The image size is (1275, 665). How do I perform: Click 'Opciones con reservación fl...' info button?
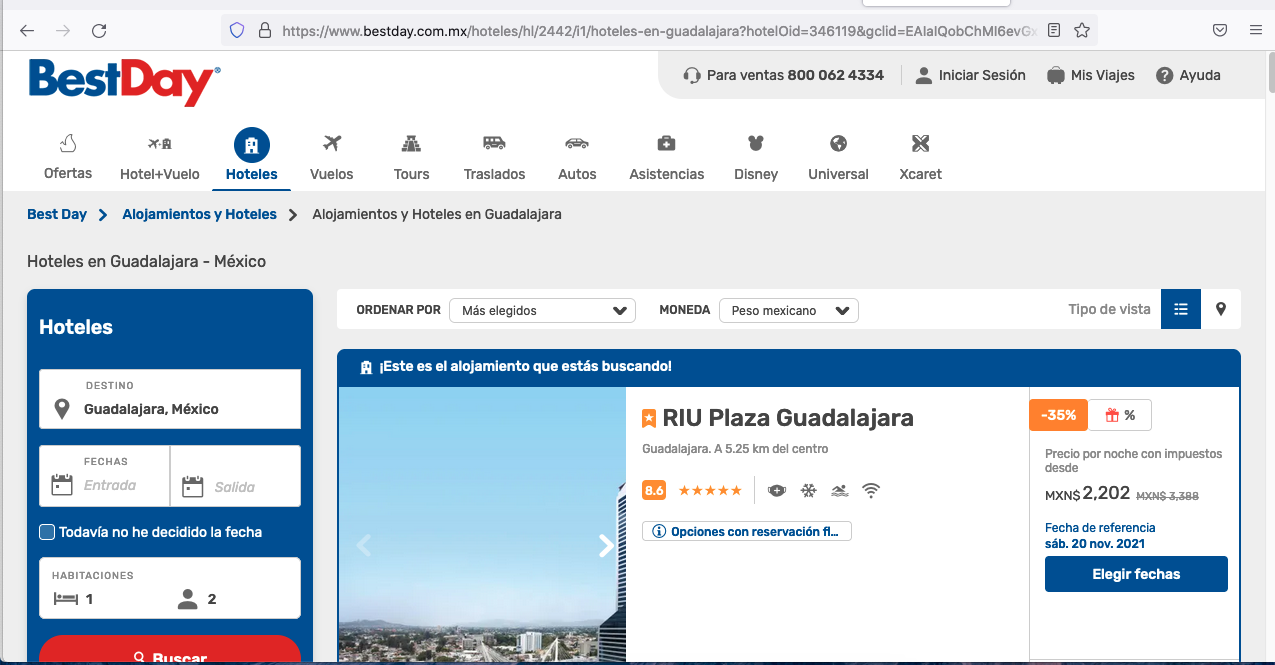(747, 531)
